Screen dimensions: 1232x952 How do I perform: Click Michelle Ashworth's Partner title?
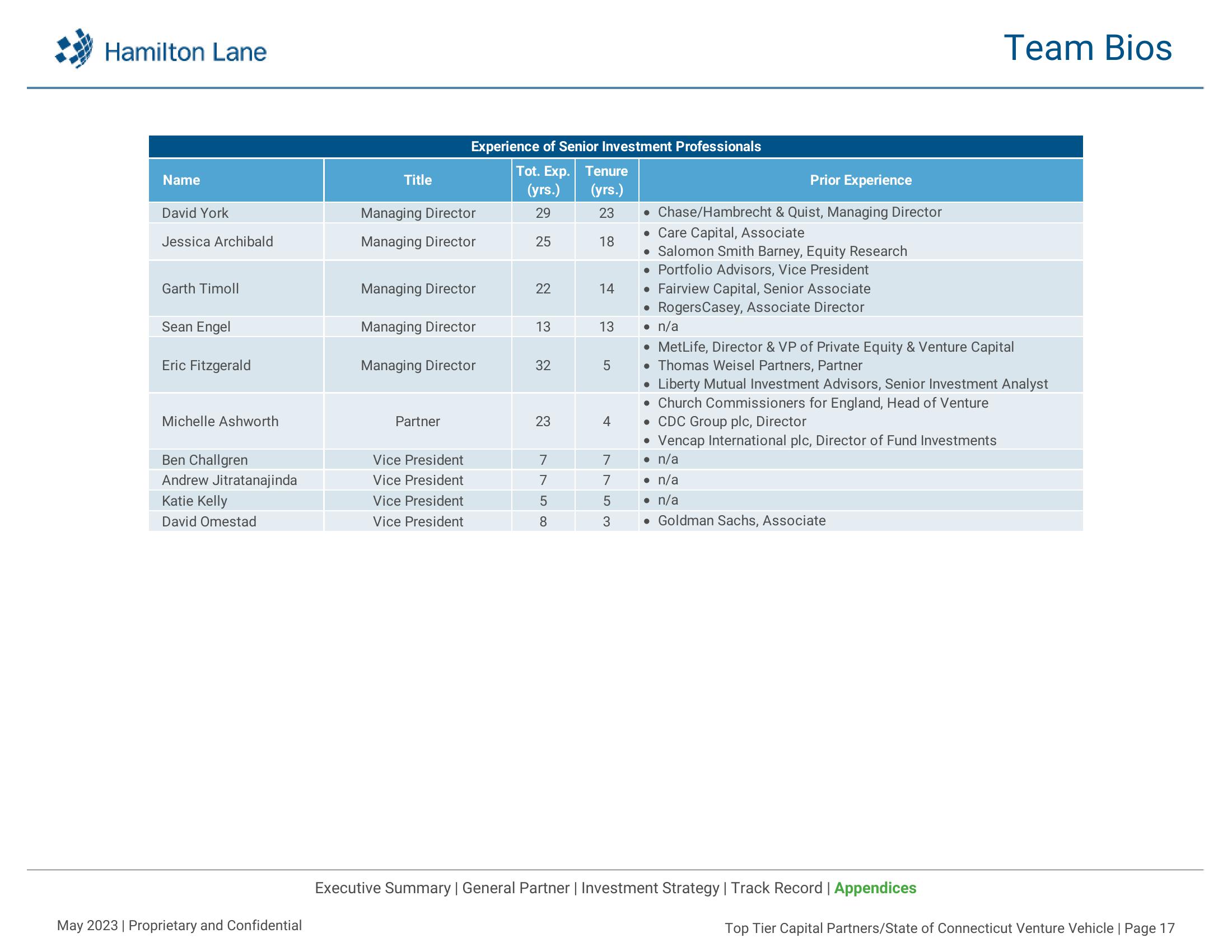[x=417, y=421]
